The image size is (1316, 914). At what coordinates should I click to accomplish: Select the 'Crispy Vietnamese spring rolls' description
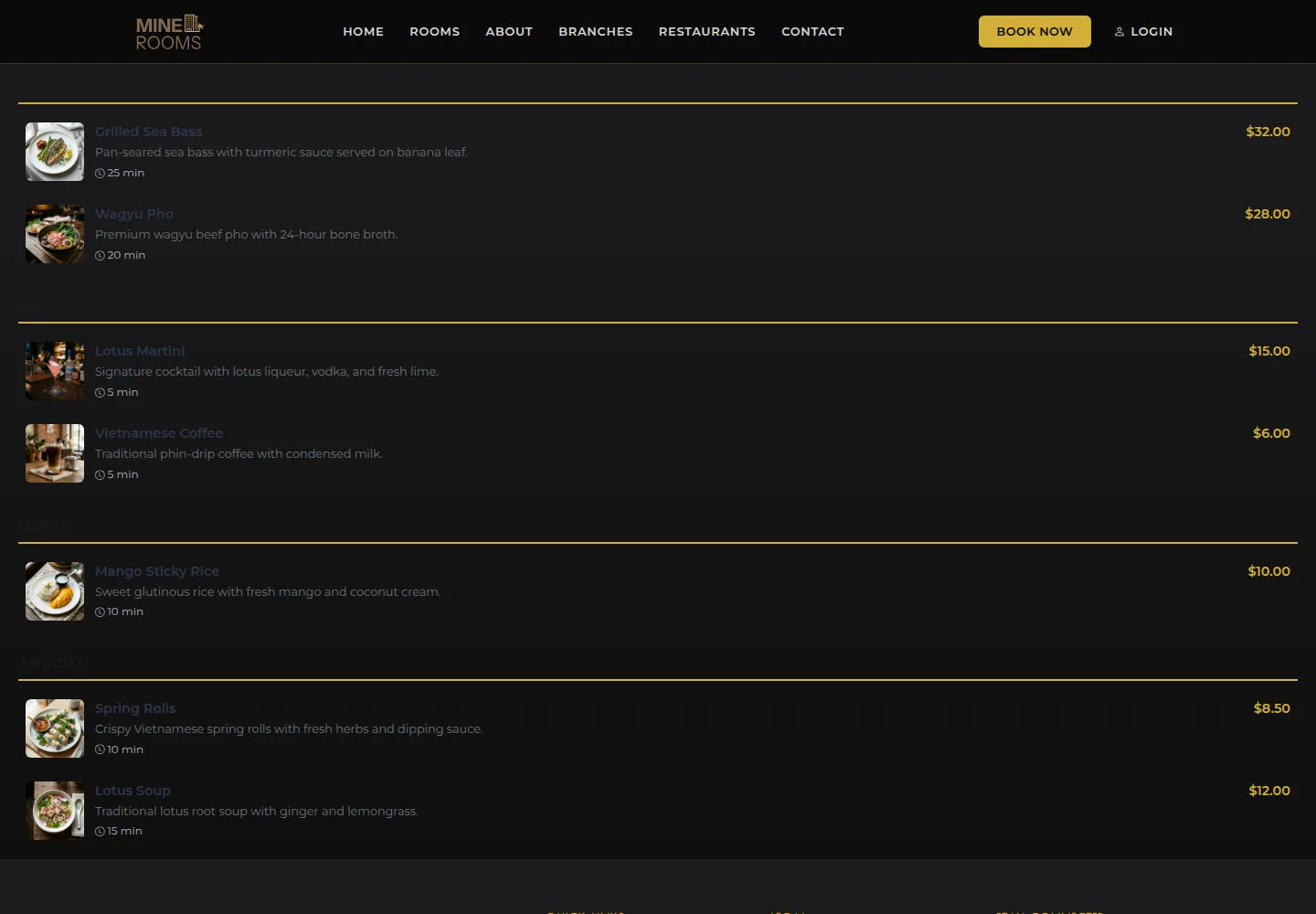point(289,729)
